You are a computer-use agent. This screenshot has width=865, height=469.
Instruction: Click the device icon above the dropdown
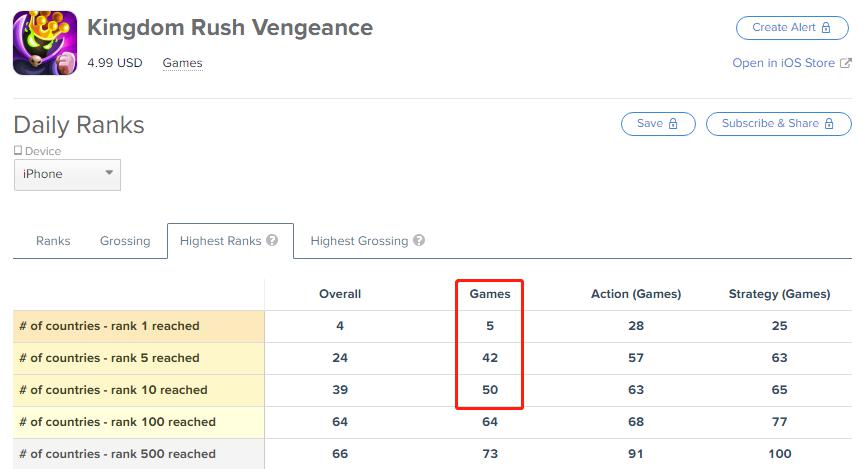point(18,150)
